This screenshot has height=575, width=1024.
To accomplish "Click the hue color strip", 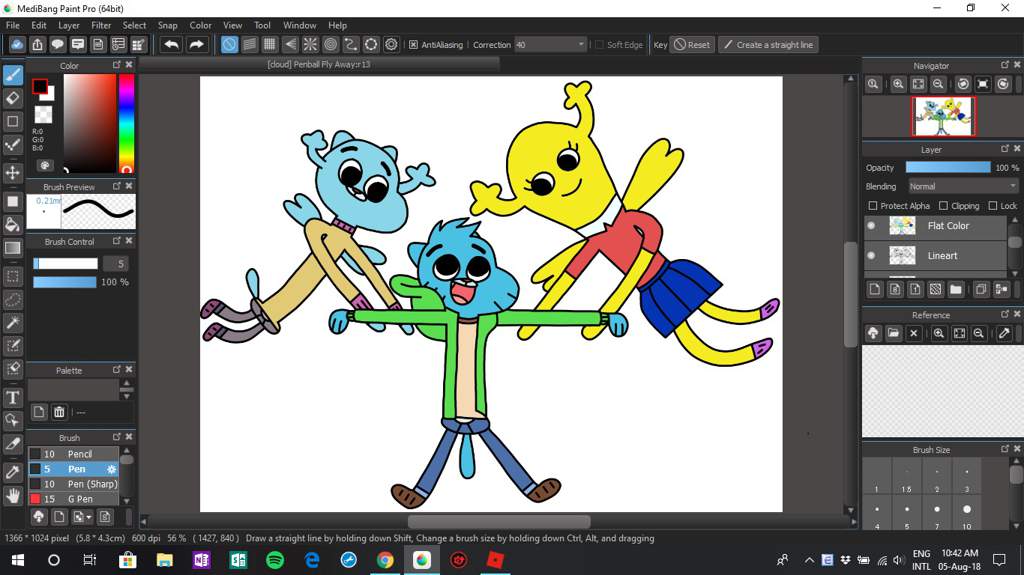I will [x=126, y=123].
